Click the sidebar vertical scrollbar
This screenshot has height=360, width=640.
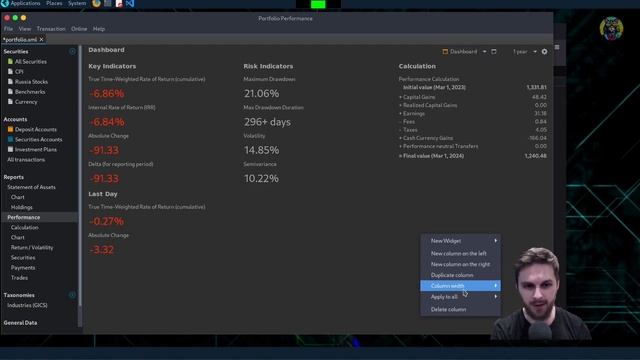coord(80,176)
